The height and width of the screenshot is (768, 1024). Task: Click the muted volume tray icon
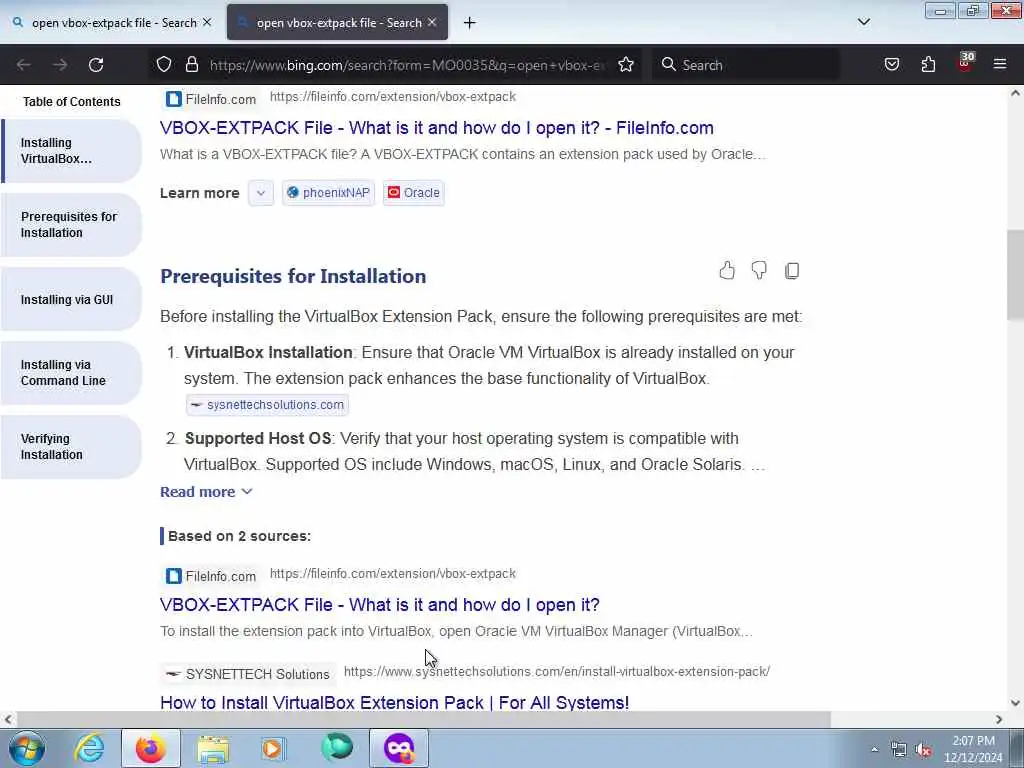click(923, 750)
